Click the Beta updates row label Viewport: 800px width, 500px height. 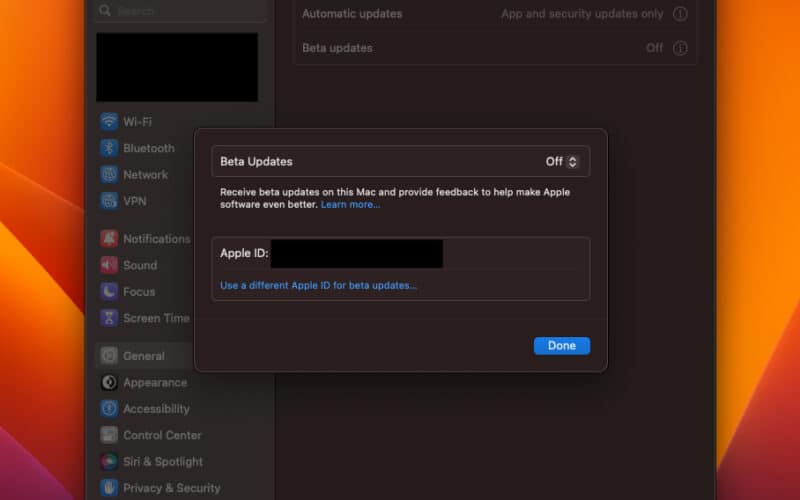tap(337, 48)
